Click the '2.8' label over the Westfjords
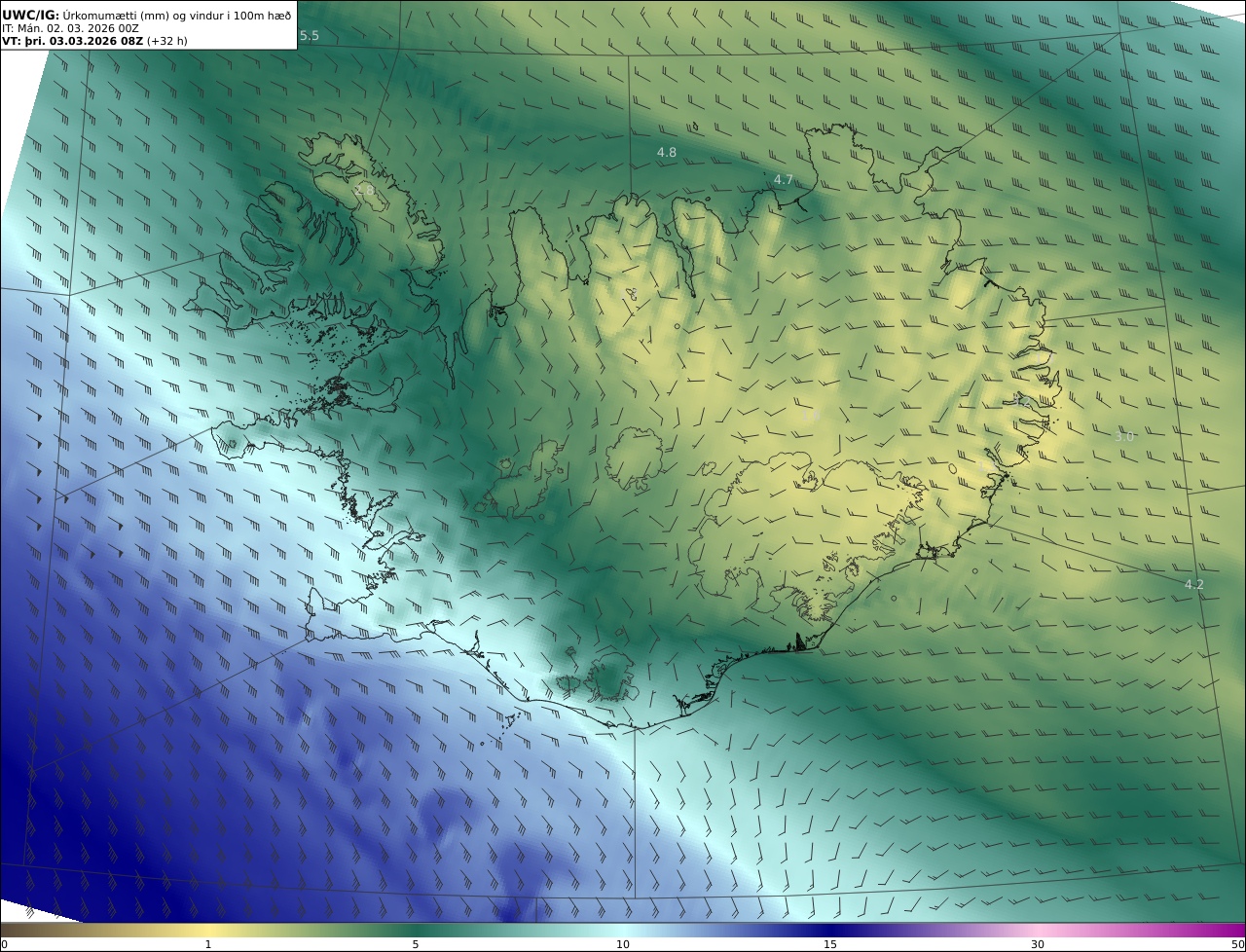This screenshot has height=952, width=1246. point(365,191)
